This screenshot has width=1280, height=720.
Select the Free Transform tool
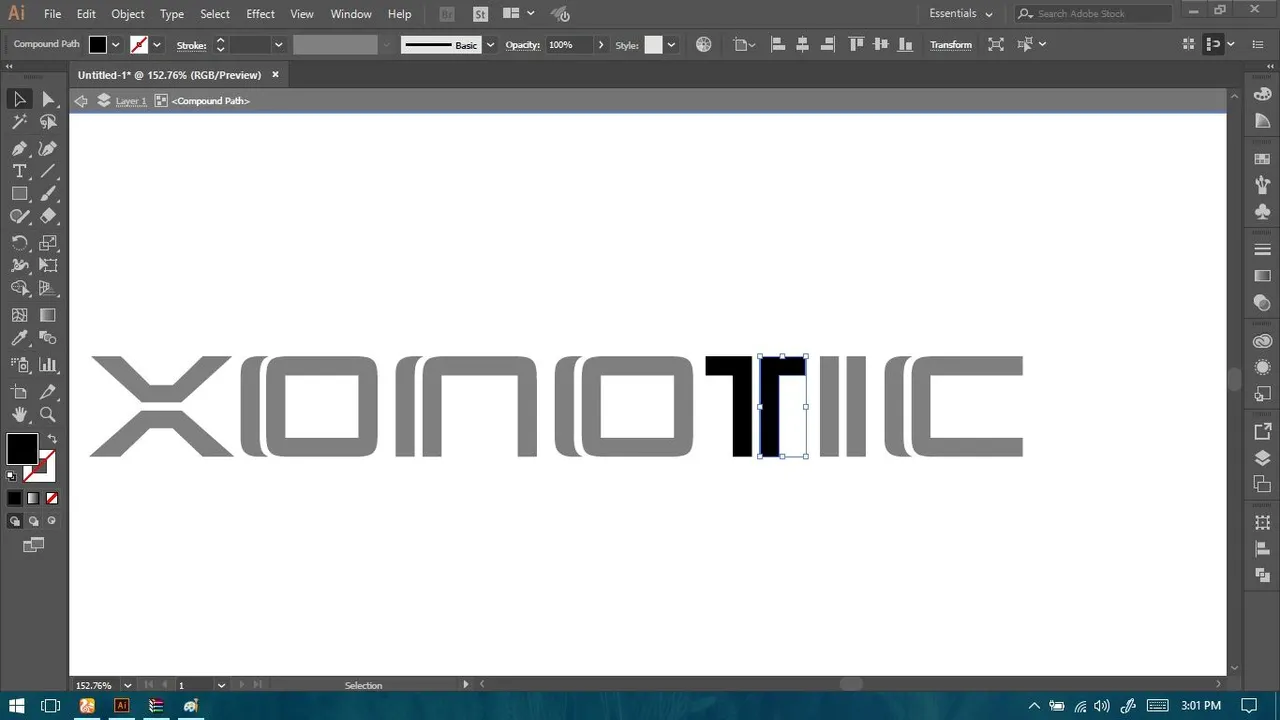point(48,265)
